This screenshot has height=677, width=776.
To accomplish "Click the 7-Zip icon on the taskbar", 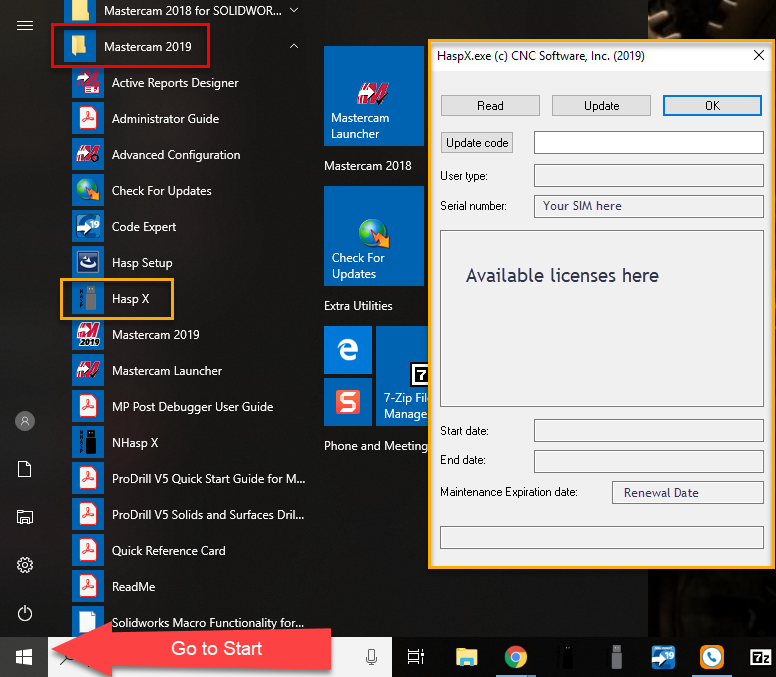I will pyautogui.click(x=760, y=657).
